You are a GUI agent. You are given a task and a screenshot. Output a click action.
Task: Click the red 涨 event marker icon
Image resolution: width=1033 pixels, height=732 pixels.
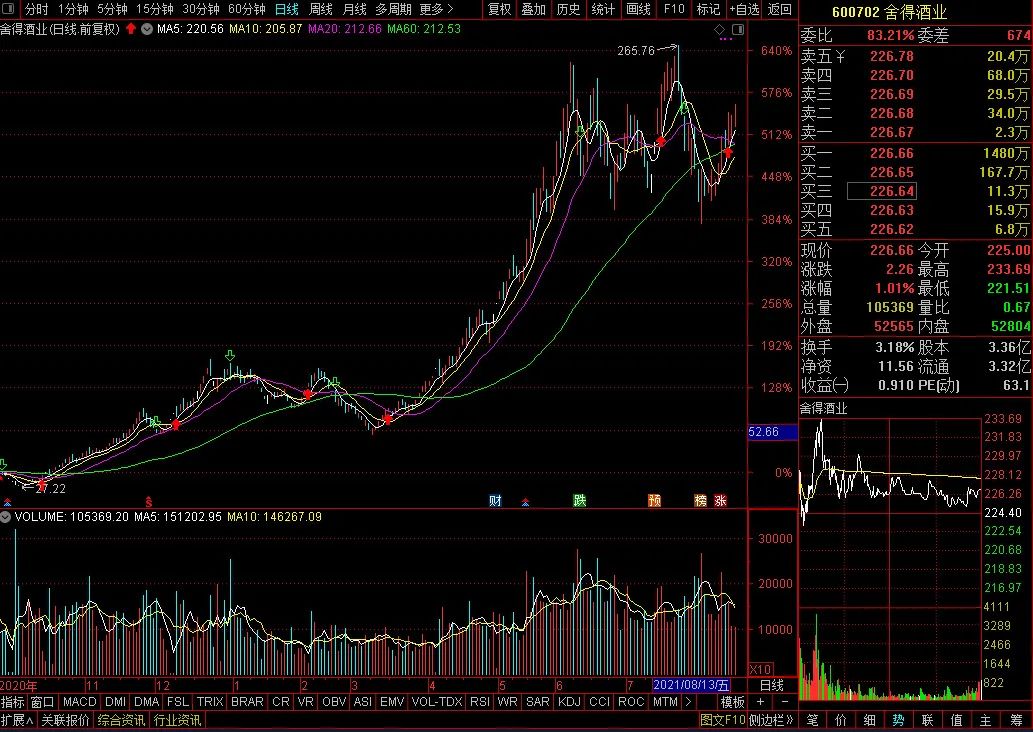coord(720,501)
